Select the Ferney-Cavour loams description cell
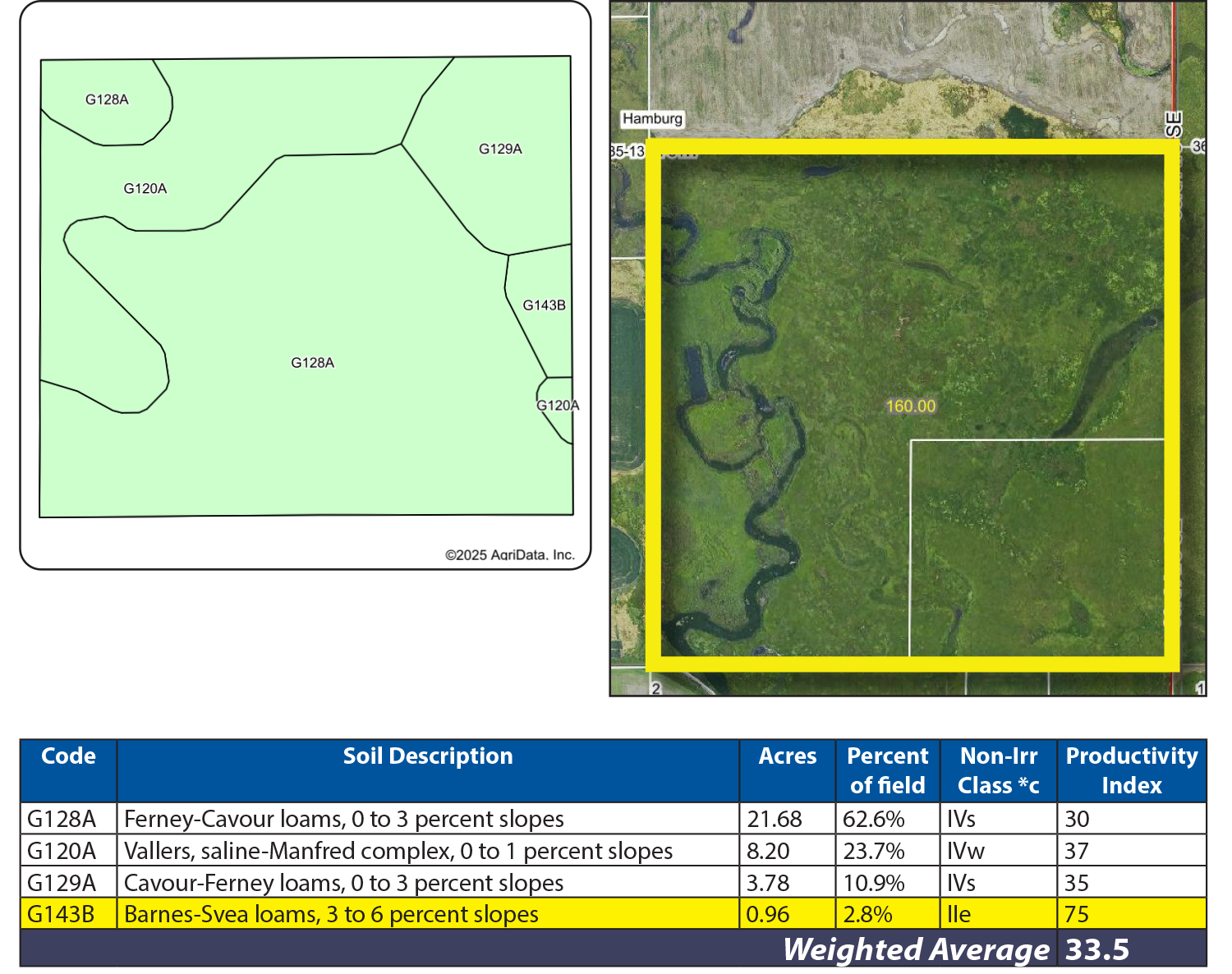The height and width of the screenshot is (974, 1232). (343, 819)
